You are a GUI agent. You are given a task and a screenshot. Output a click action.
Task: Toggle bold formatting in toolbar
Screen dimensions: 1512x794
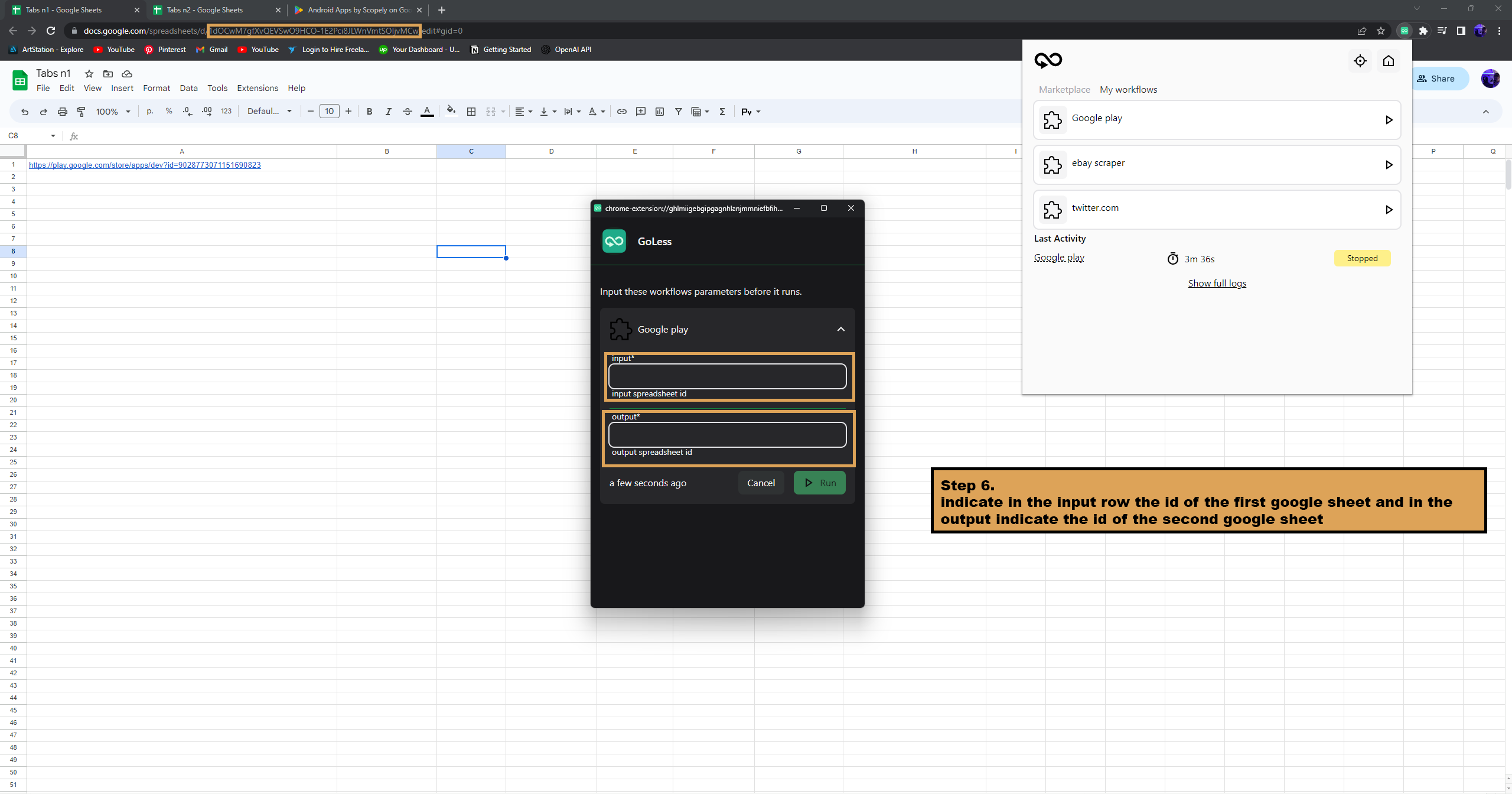tap(369, 112)
